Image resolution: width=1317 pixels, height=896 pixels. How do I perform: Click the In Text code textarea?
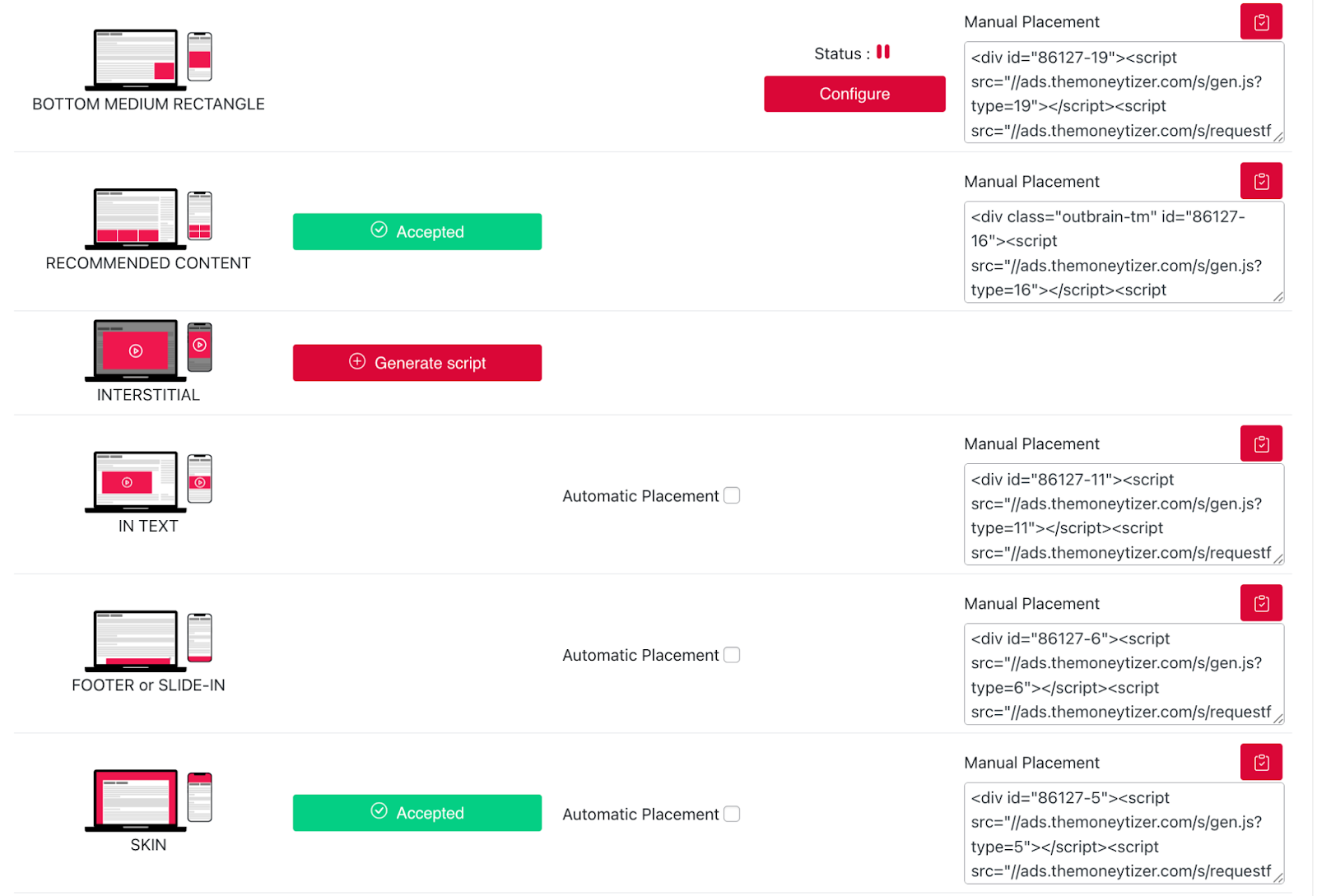click(1123, 515)
